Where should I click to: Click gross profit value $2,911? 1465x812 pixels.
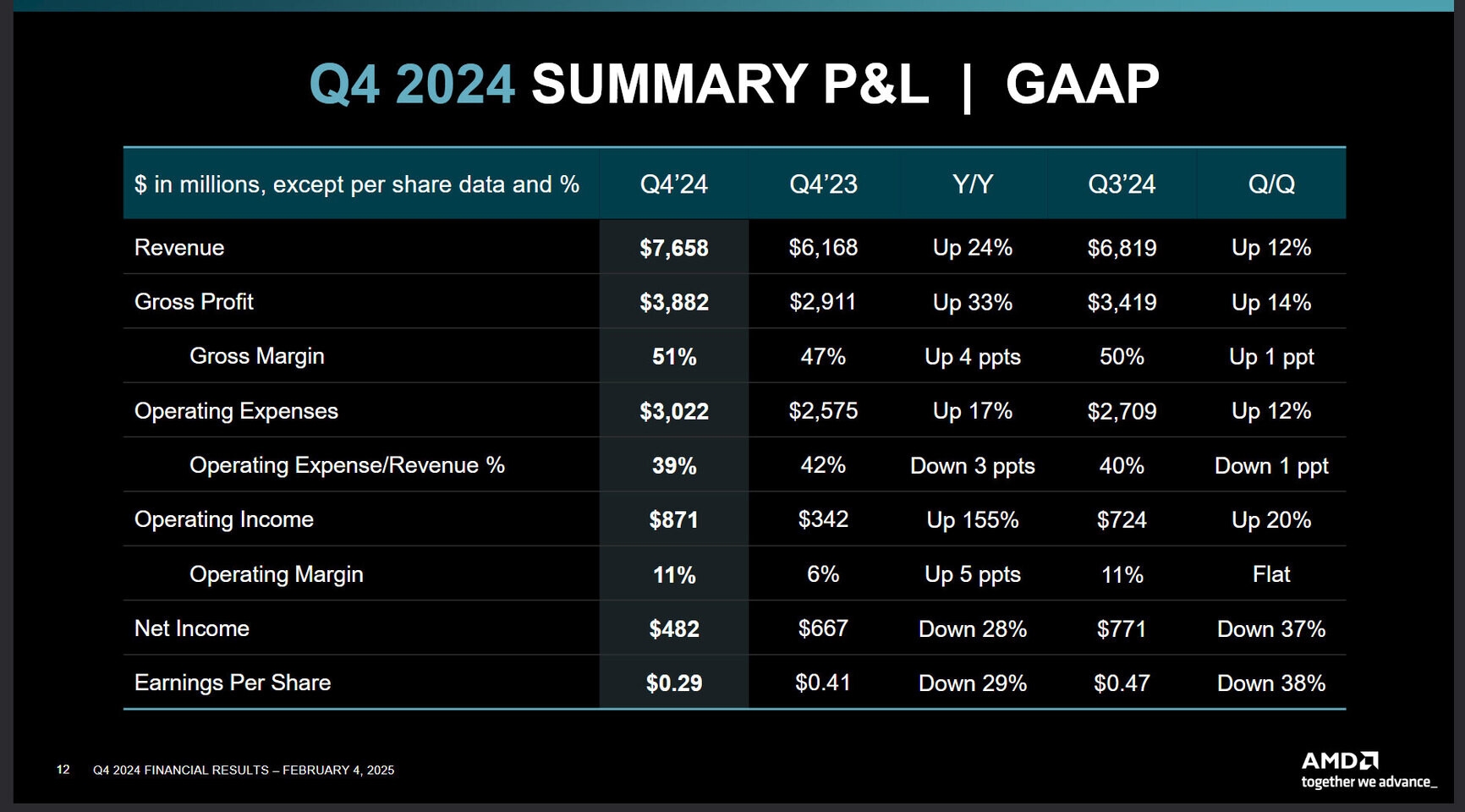click(823, 302)
